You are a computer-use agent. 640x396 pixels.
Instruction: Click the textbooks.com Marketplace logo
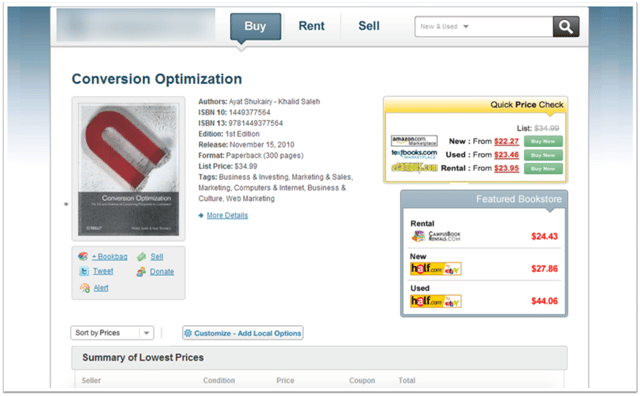coord(414,154)
